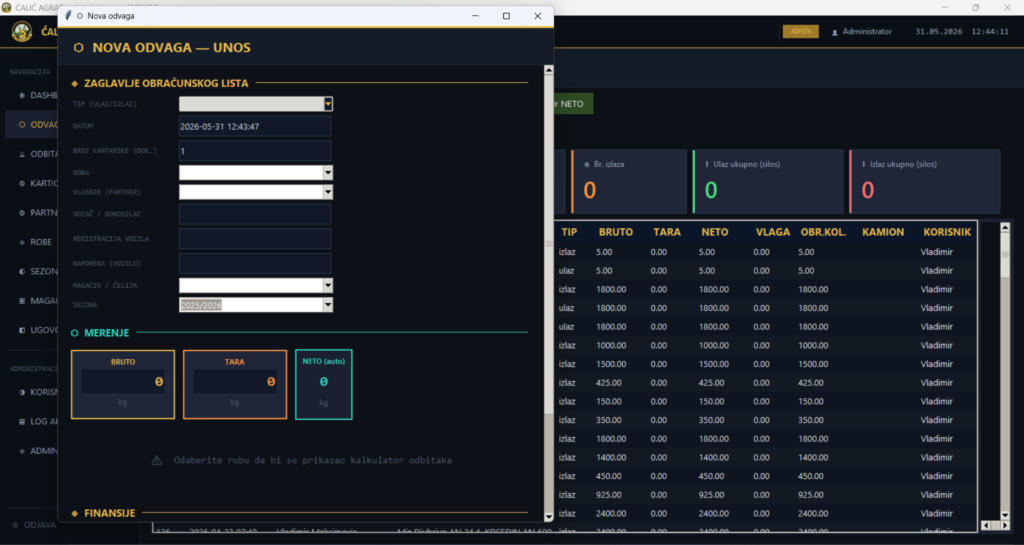Sort table by the BRUTO column header
The image size is (1024, 545).
[x=615, y=232]
